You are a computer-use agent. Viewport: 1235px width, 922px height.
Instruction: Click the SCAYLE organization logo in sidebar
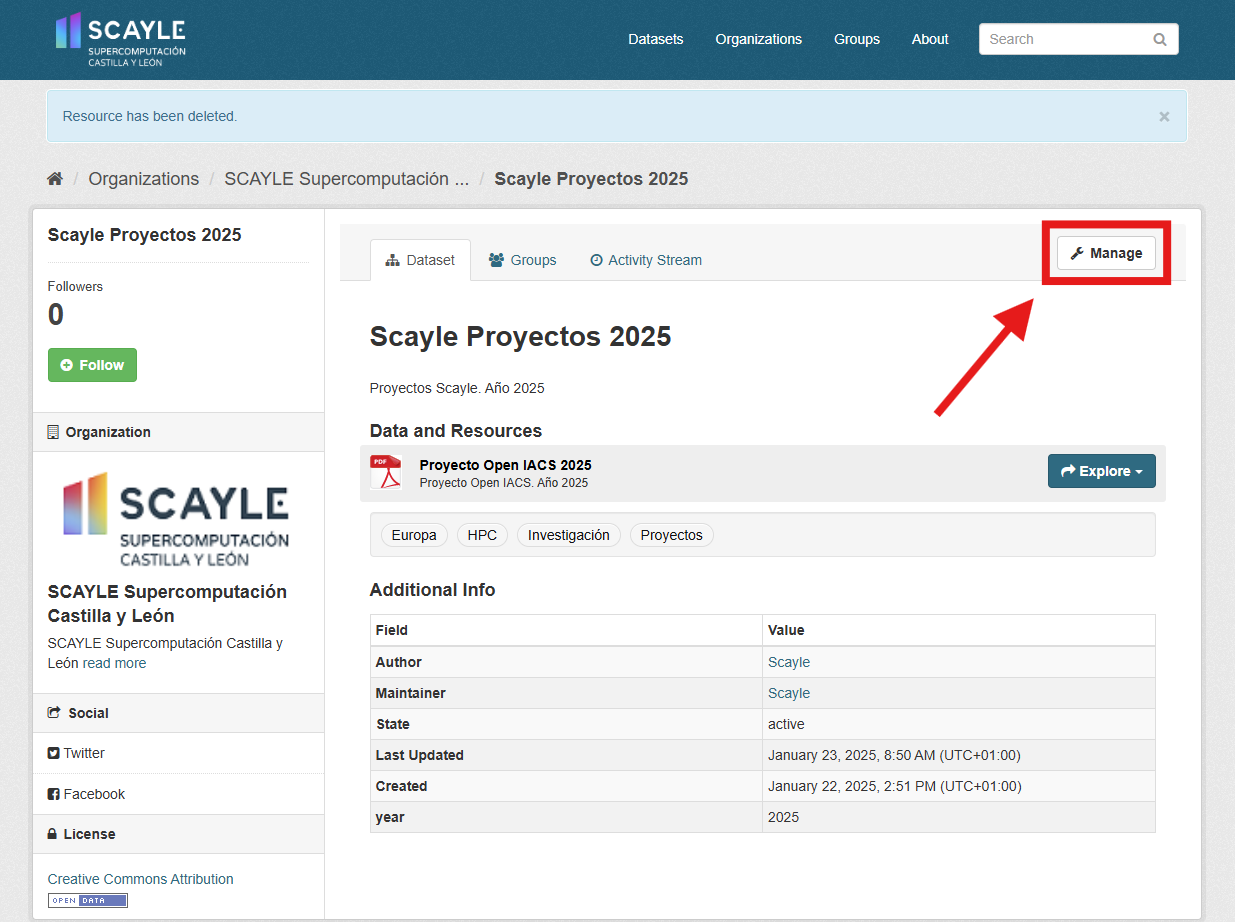(x=177, y=518)
